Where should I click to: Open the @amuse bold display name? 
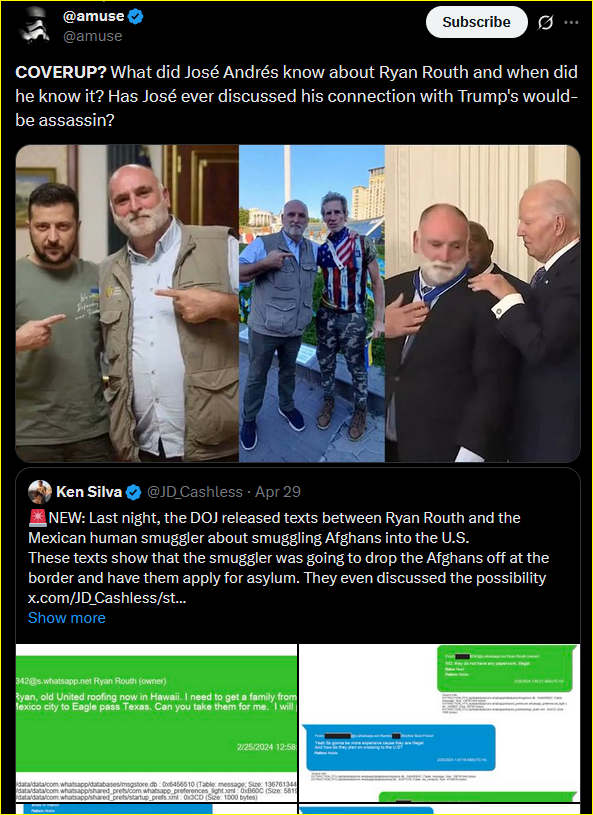pos(94,17)
